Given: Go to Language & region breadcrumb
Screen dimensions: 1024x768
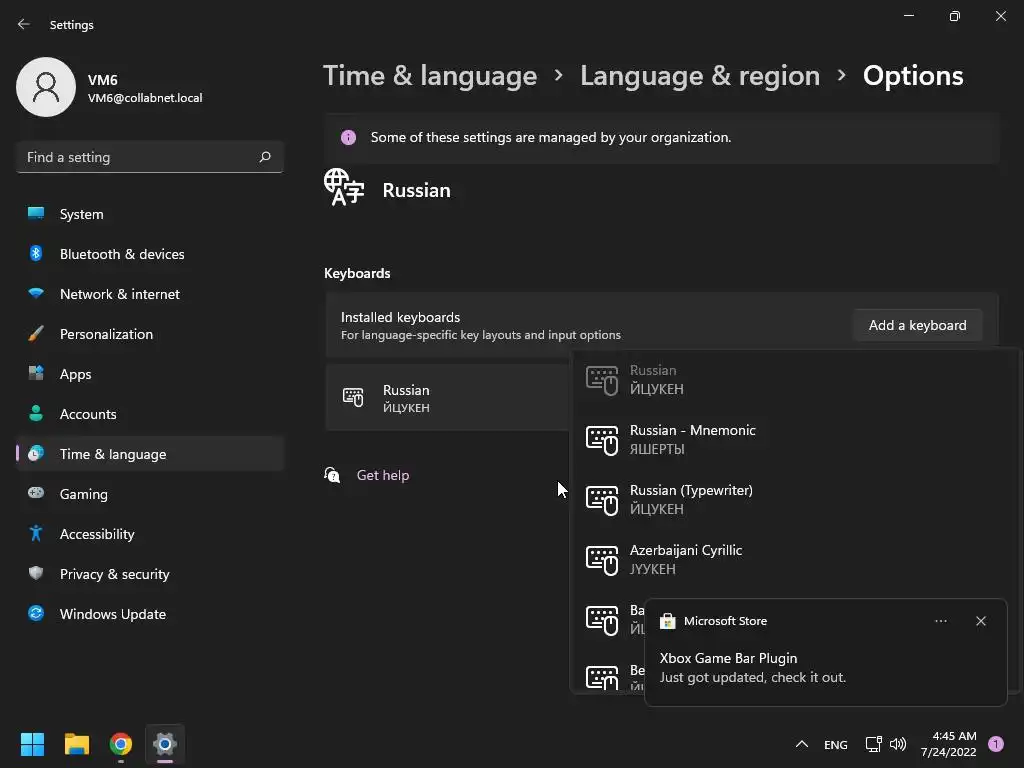Looking at the screenshot, I should (x=699, y=76).
